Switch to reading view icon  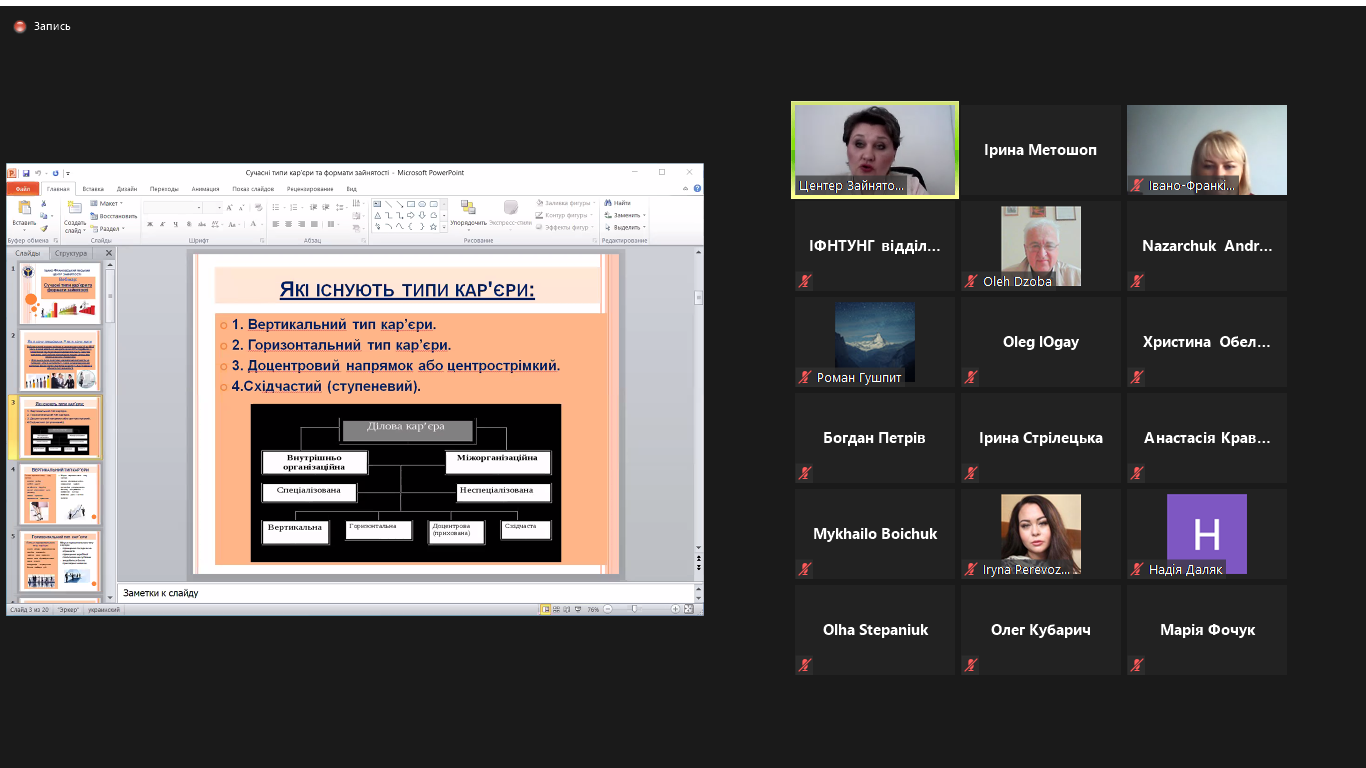(567, 609)
